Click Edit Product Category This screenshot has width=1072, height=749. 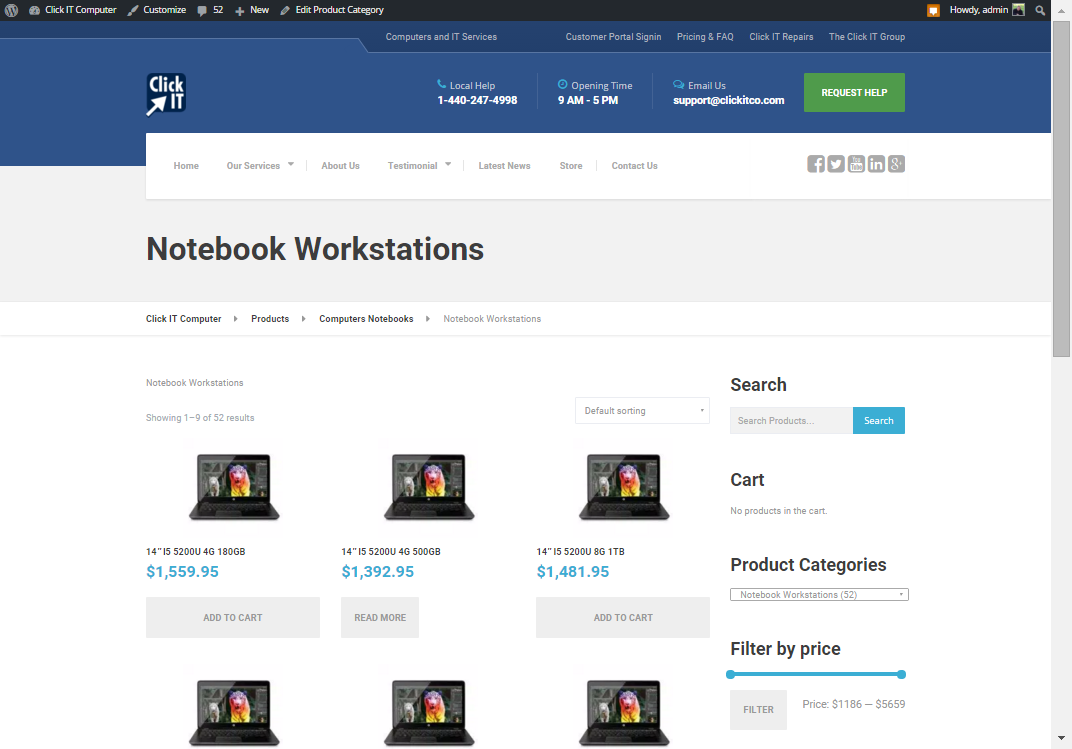tap(332, 10)
